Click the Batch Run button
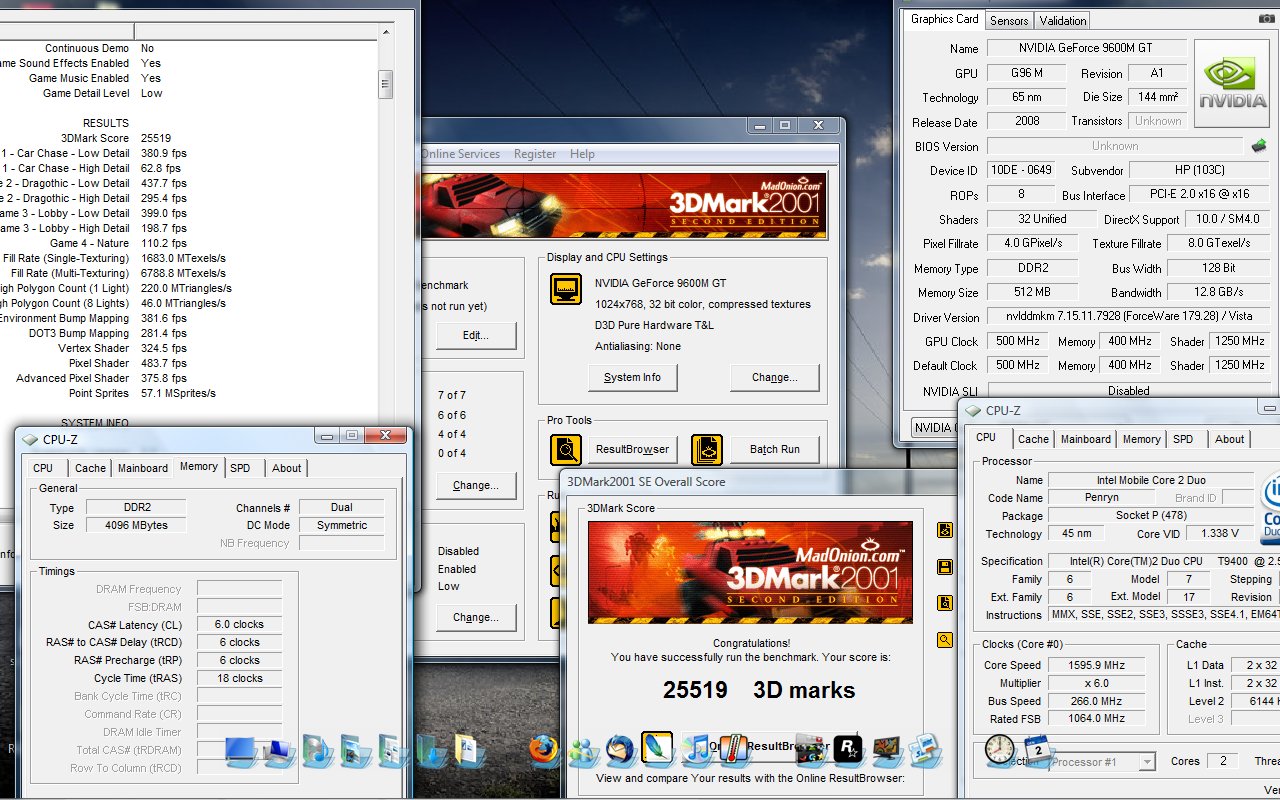Image resolution: width=1280 pixels, height=800 pixels. (775, 449)
